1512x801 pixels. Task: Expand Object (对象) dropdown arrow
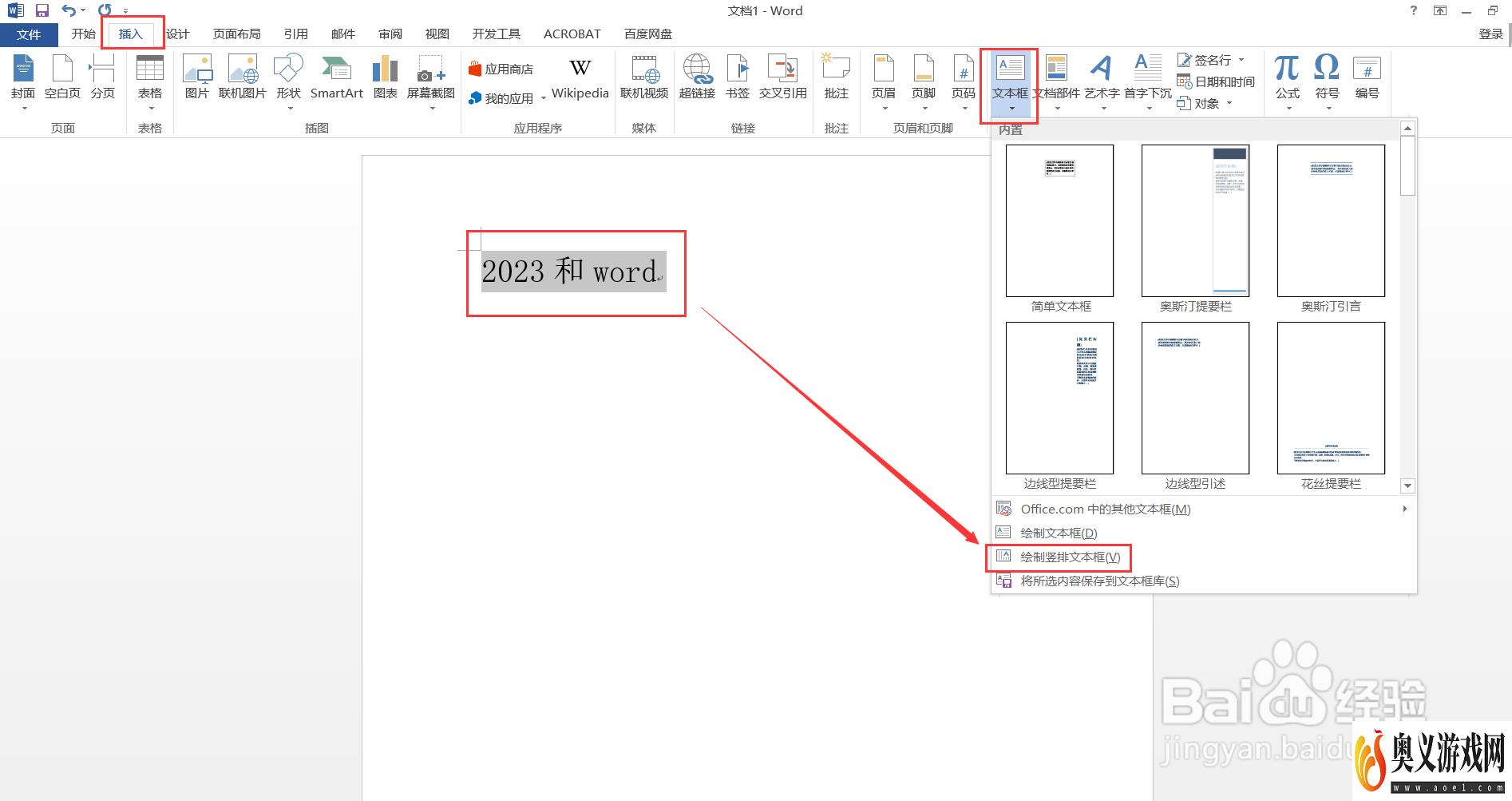click(1229, 103)
